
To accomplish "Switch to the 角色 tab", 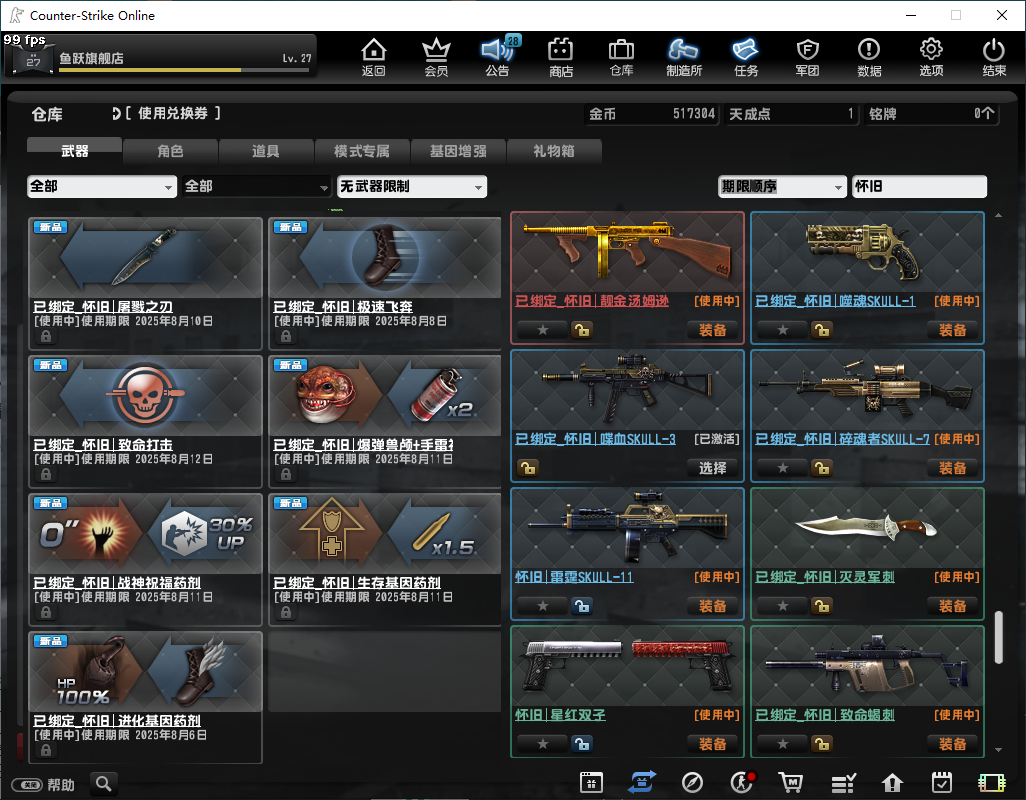I will pyautogui.click(x=170, y=150).
